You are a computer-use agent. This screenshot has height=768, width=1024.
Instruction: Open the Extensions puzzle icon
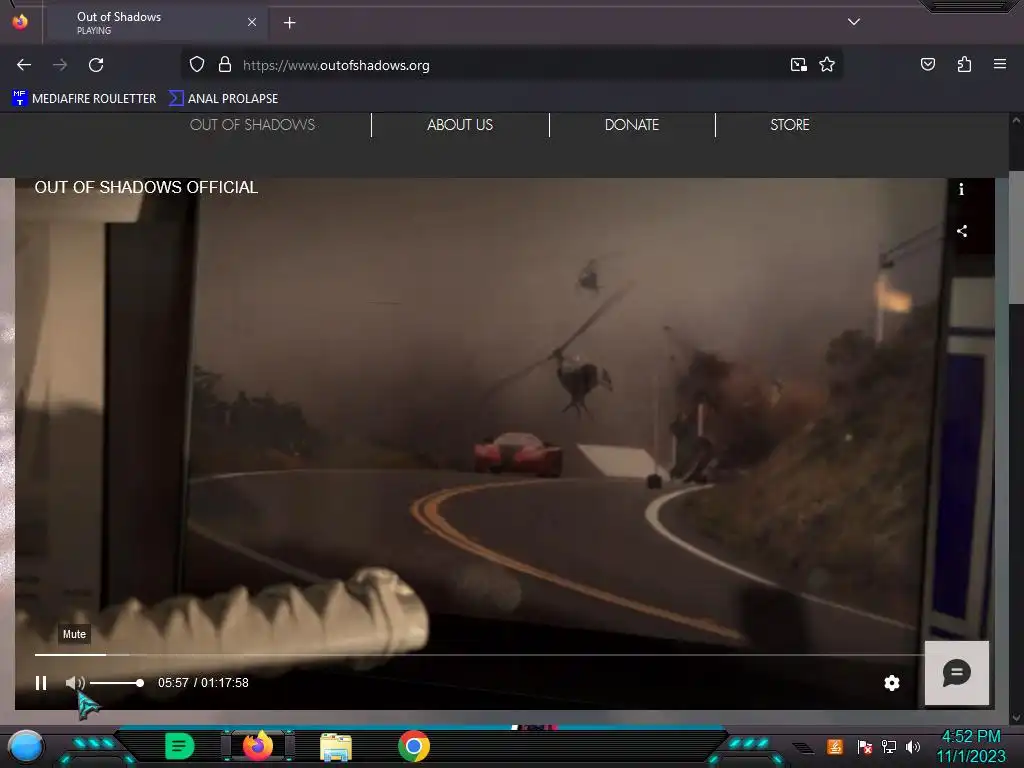point(964,64)
